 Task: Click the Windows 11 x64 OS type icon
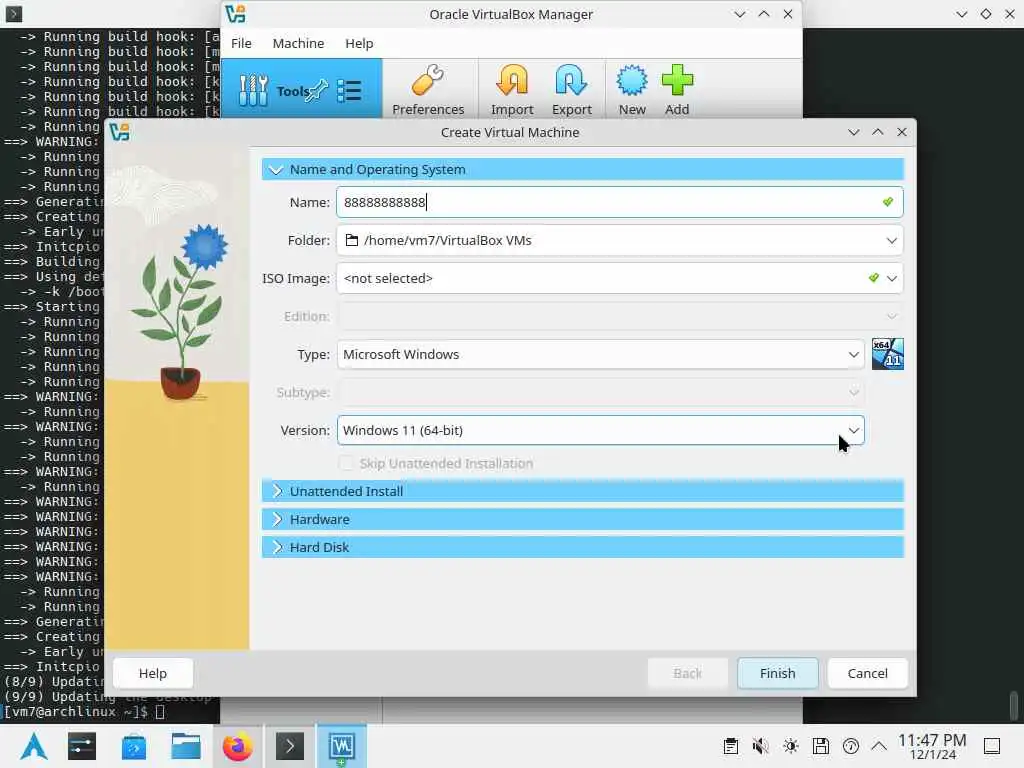point(888,354)
